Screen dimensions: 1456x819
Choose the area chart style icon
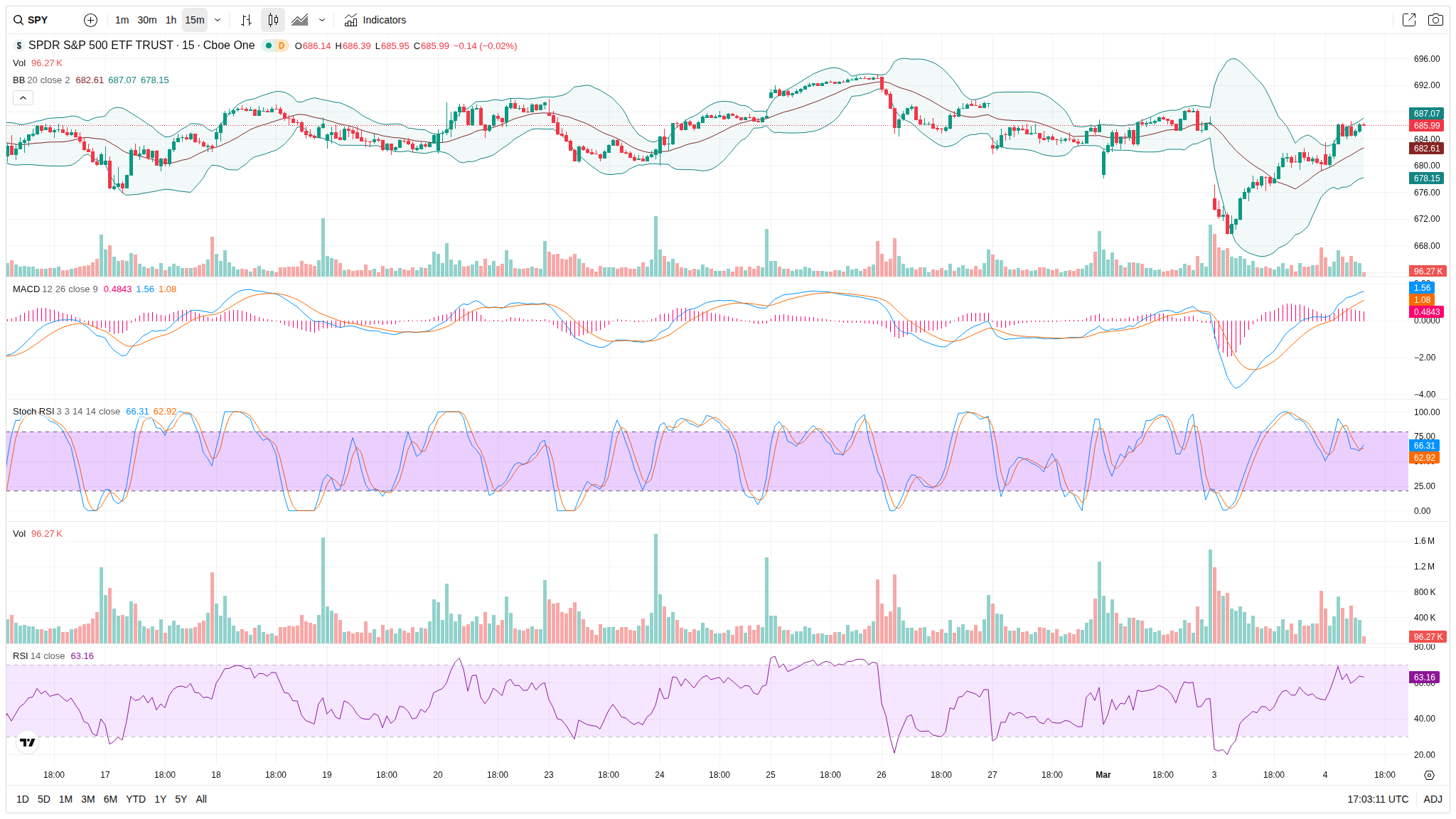[x=300, y=20]
